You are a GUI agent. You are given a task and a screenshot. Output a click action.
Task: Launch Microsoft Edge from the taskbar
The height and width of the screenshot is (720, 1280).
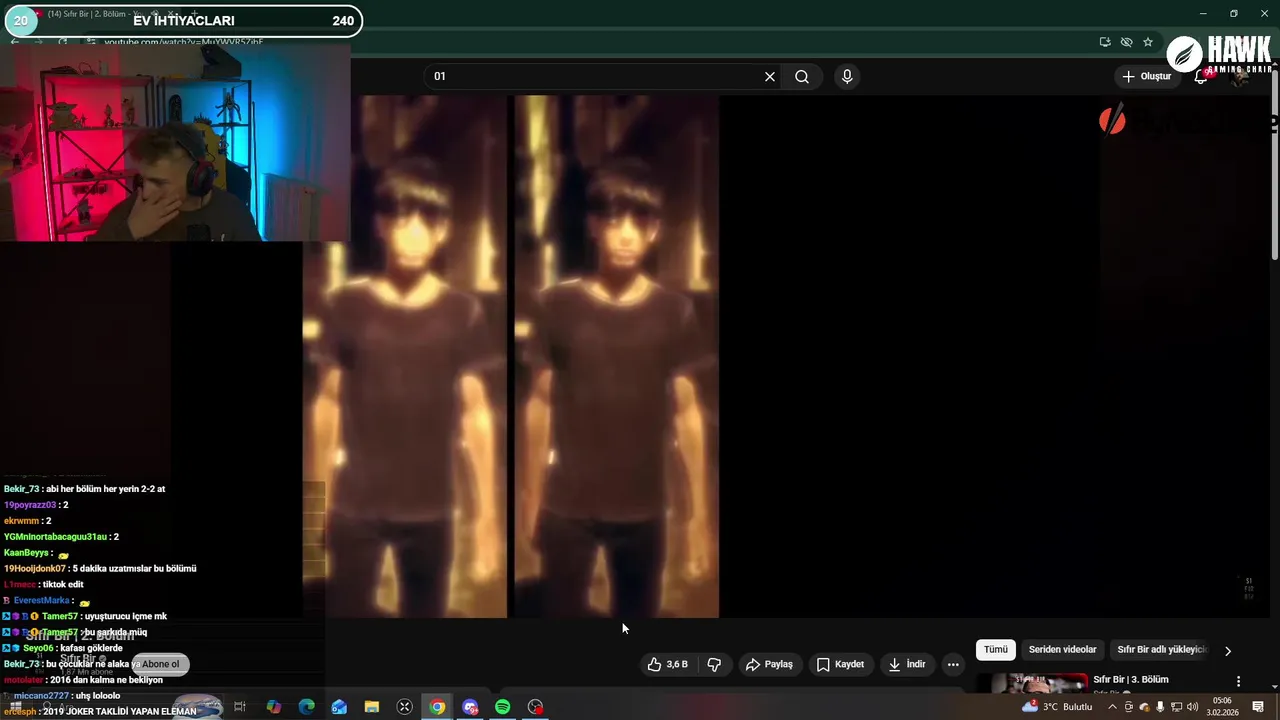click(306, 707)
